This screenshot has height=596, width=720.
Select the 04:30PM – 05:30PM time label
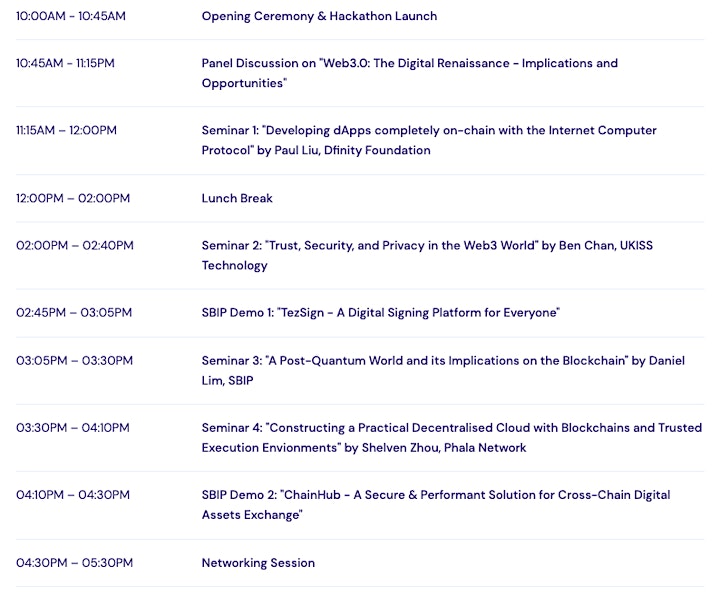click(x=74, y=563)
